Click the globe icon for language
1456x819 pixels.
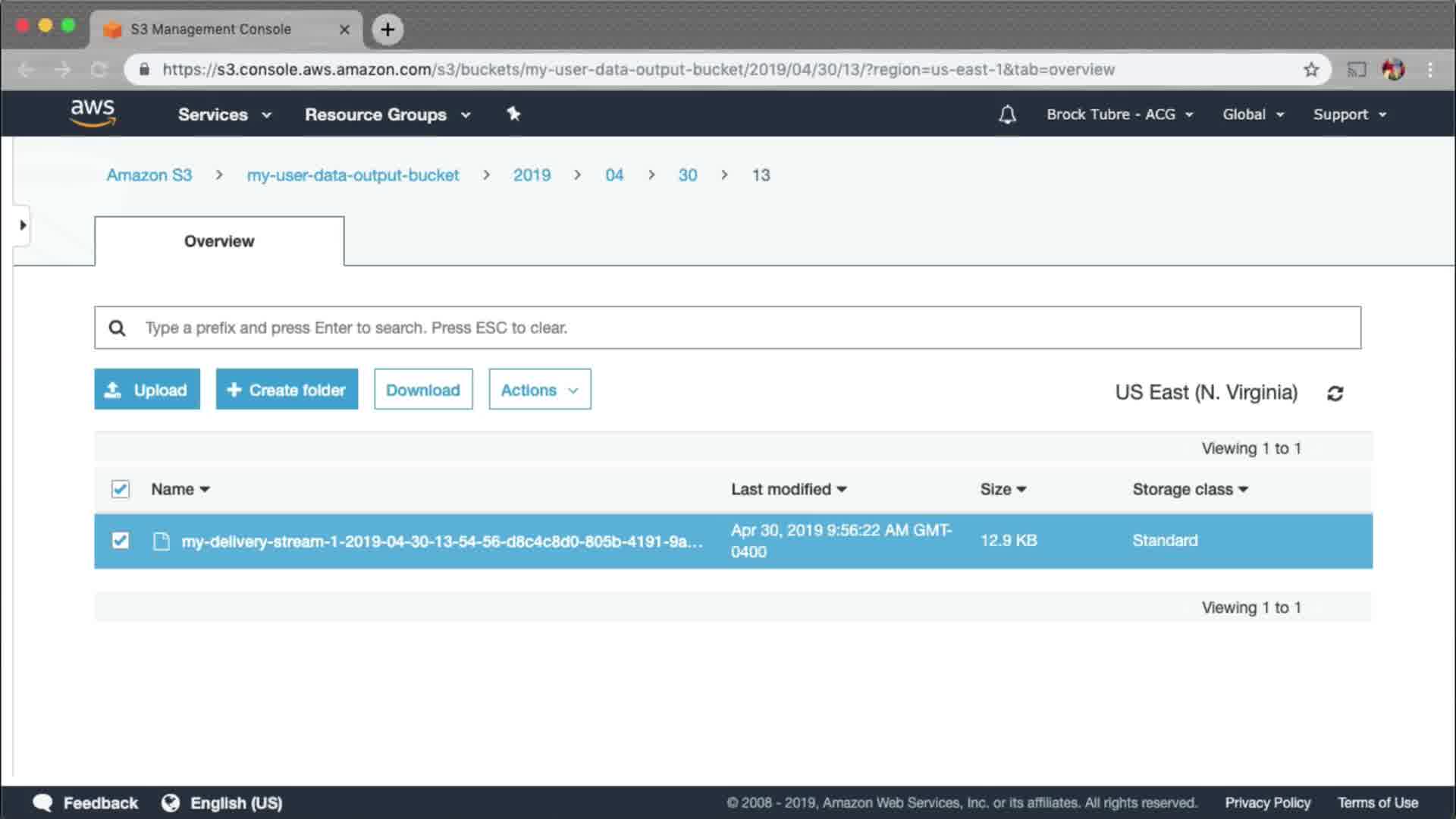171,802
